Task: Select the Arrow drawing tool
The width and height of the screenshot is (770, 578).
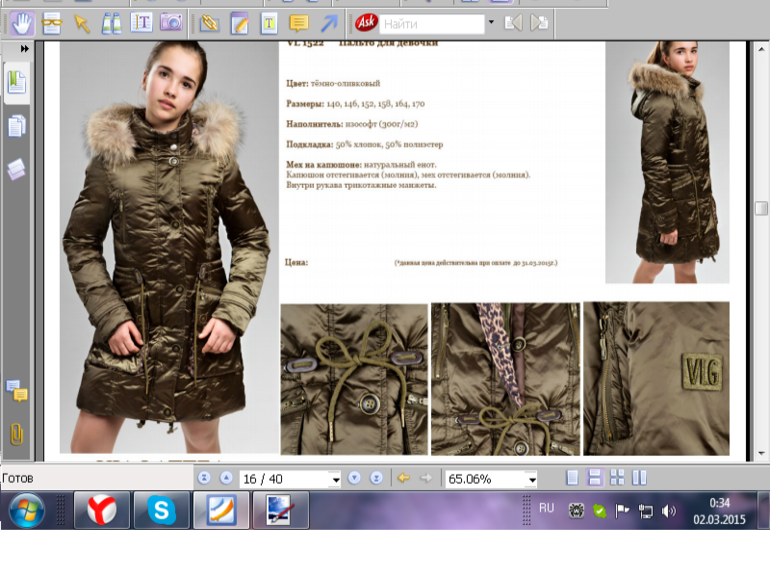Action: [x=328, y=22]
